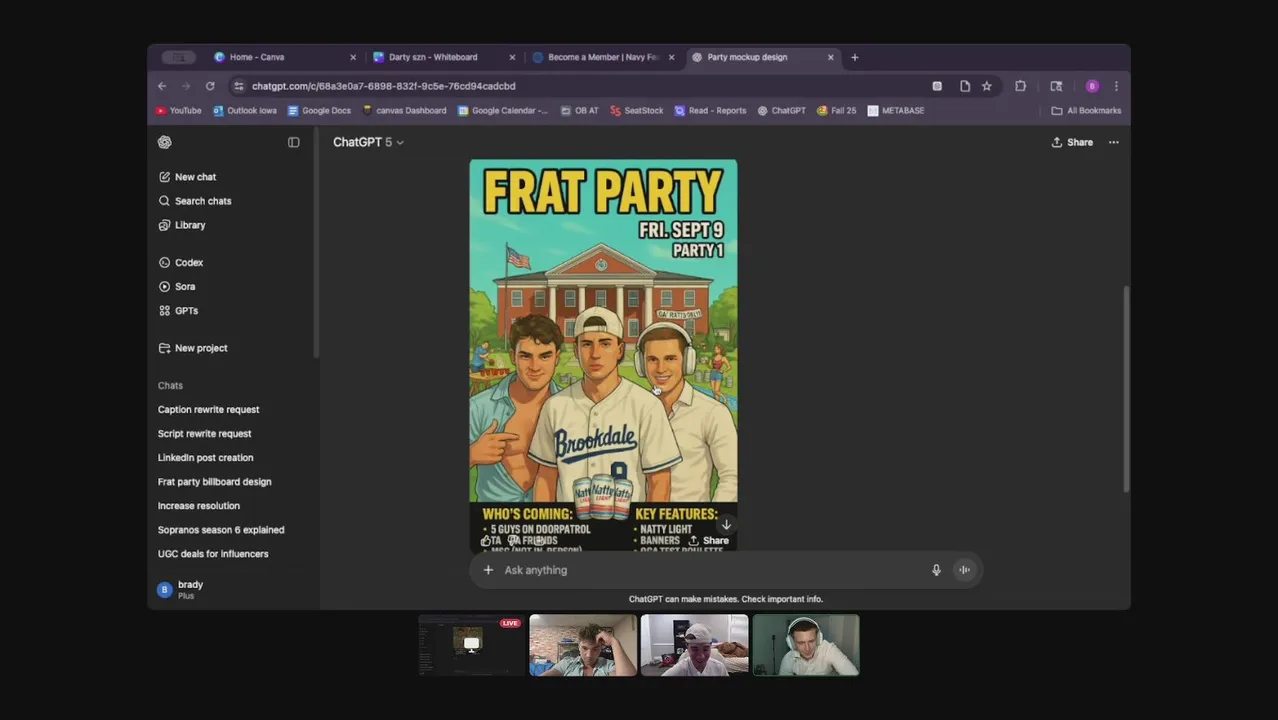Click the browser back arrow

(x=162, y=86)
